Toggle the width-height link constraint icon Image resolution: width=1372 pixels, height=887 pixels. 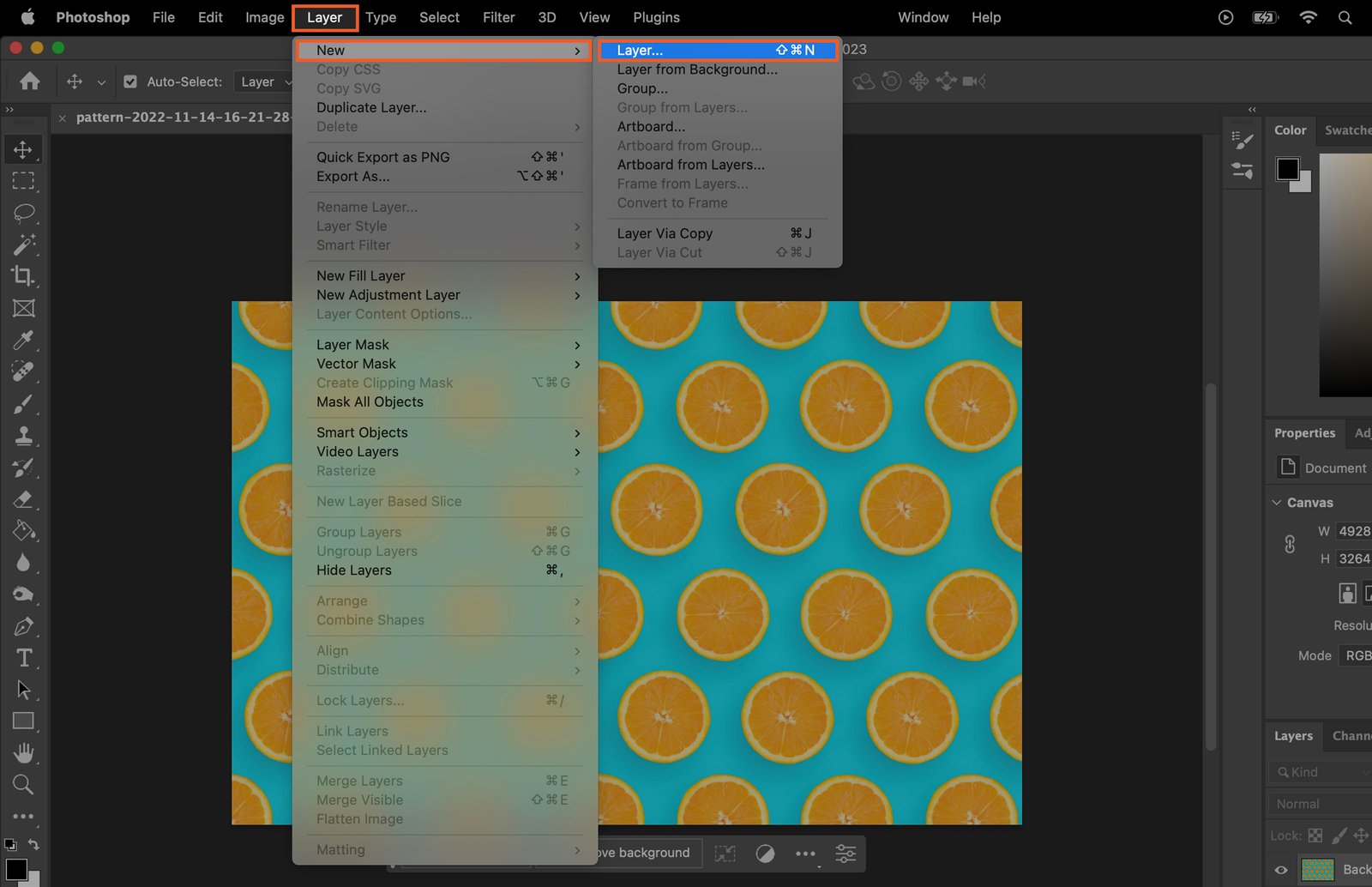coord(1290,545)
